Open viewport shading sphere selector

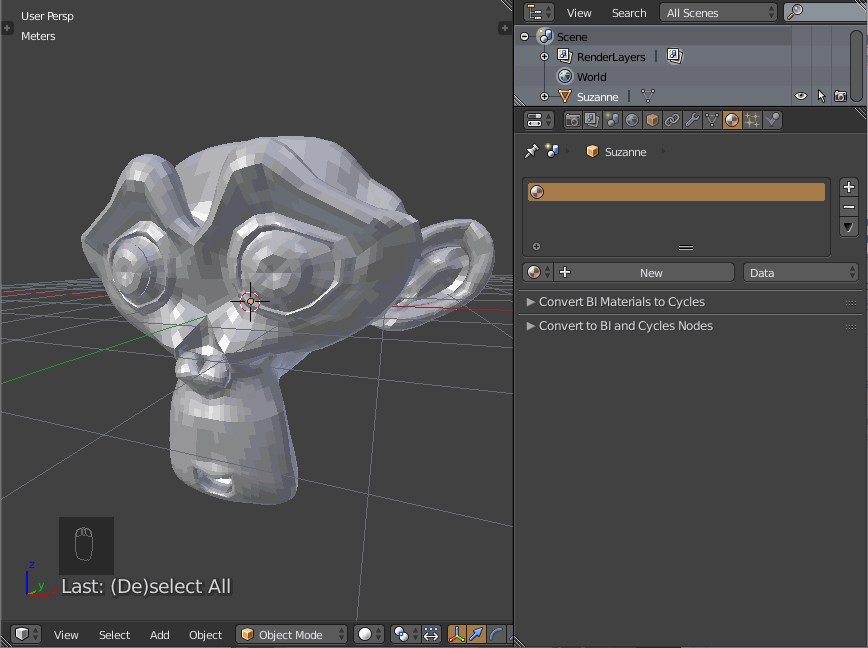coord(369,634)
